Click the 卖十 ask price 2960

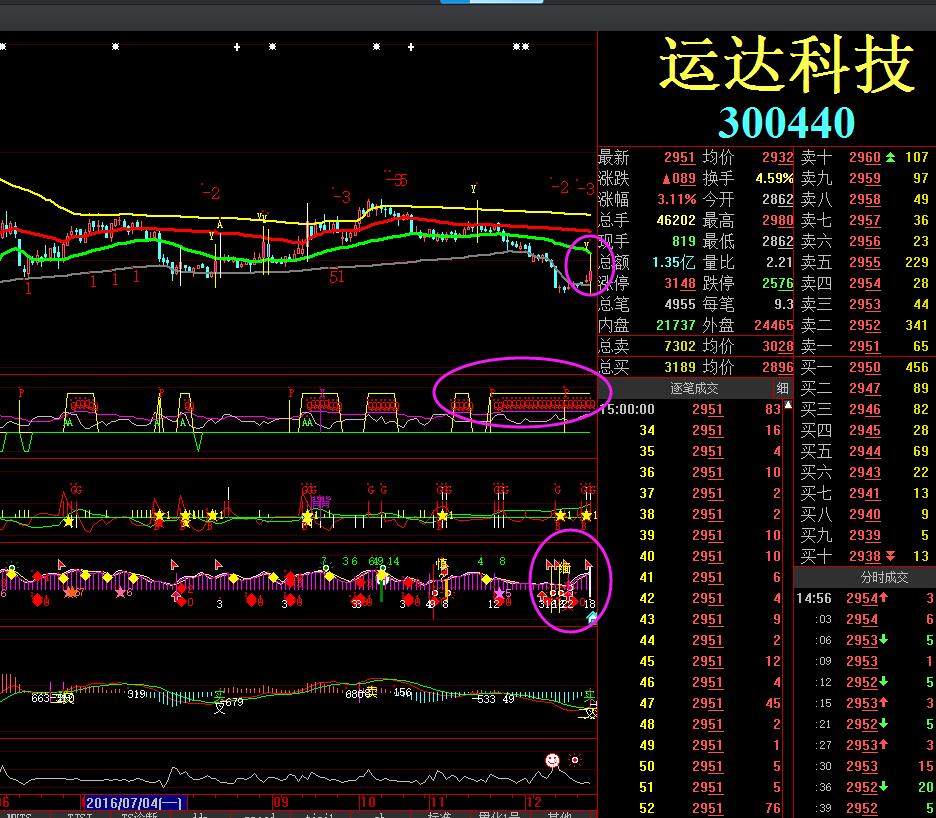[x=865, y=158]
